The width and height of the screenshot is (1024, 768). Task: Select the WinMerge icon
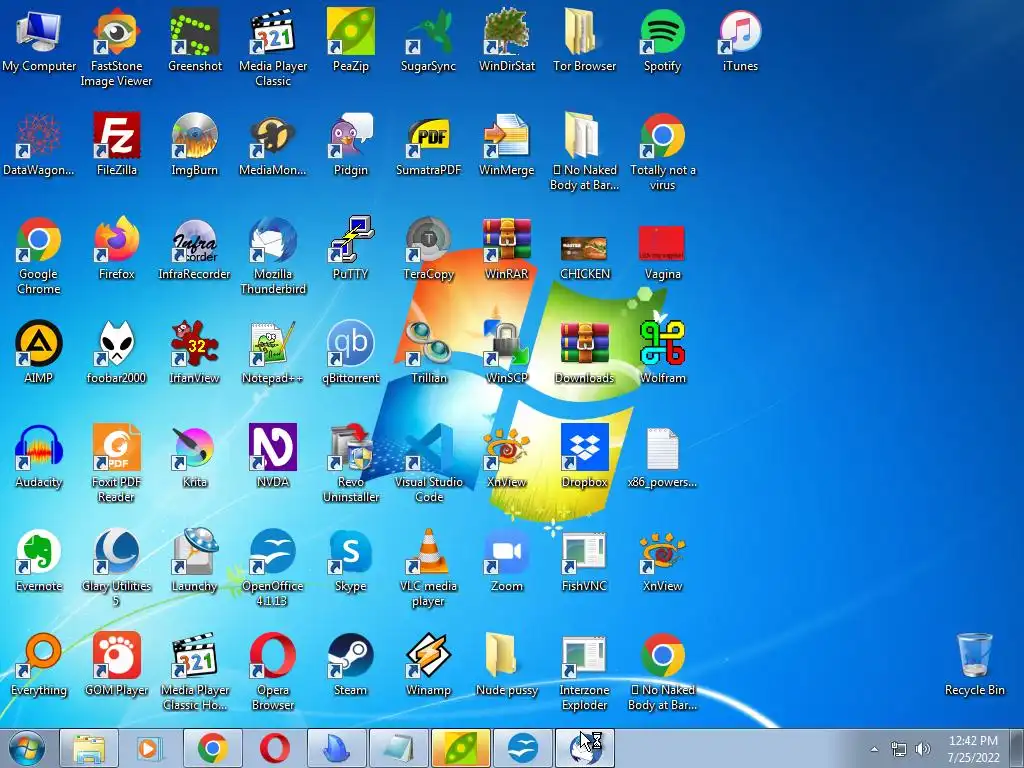(x=507, y=144)
